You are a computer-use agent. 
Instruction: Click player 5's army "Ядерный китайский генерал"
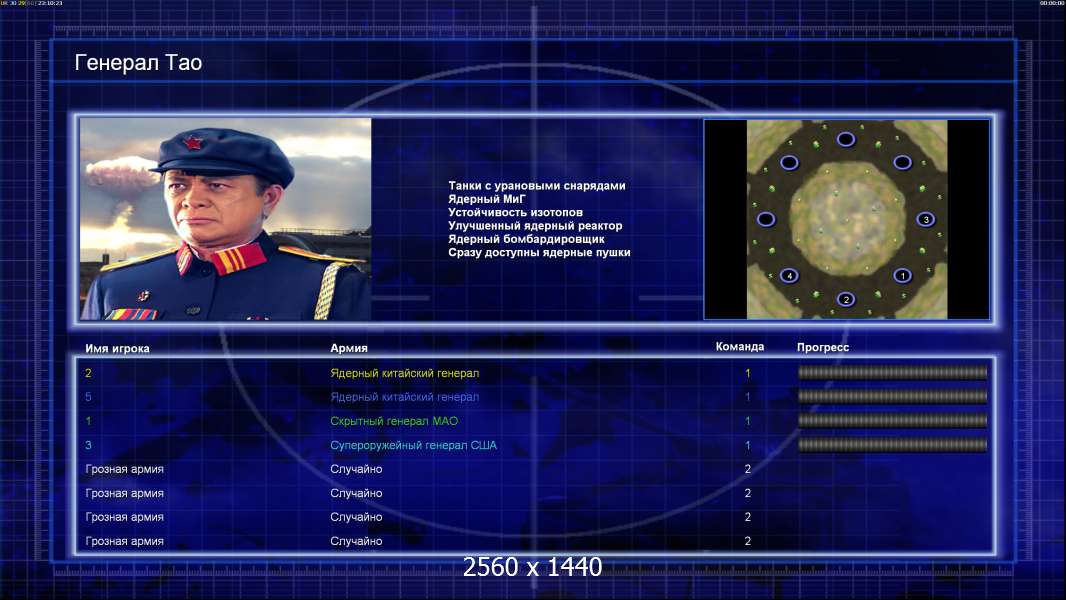[x=405, y=397]
